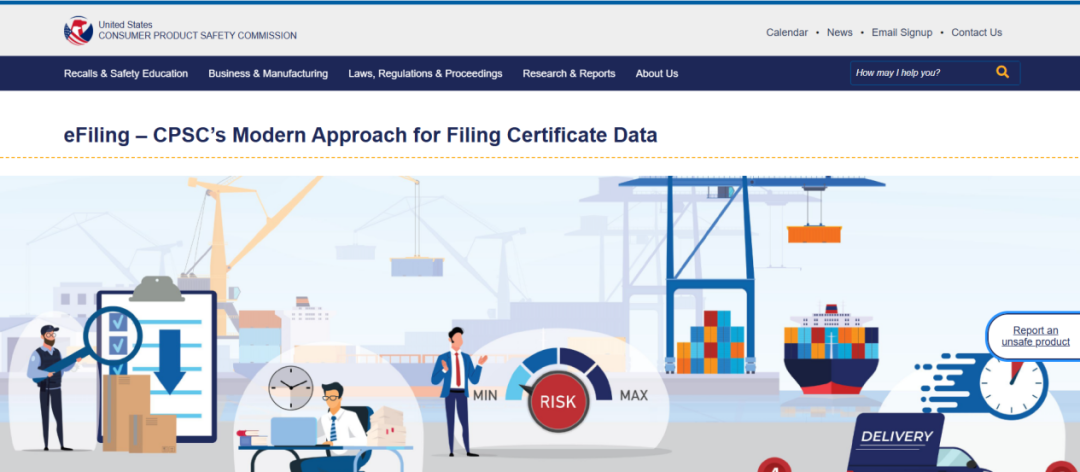Click the Email Signup link
Screen dimensions: 1080x472
point(902,32)
